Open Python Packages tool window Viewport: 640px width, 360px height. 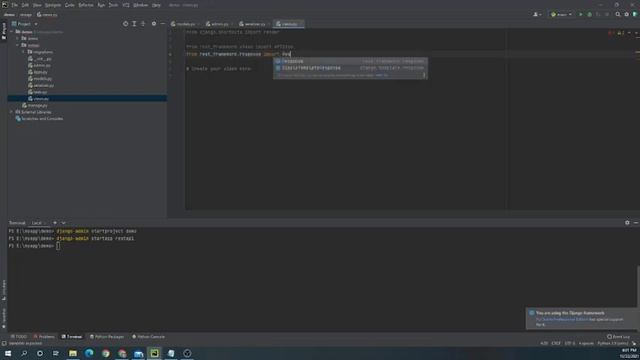[107, 337]
